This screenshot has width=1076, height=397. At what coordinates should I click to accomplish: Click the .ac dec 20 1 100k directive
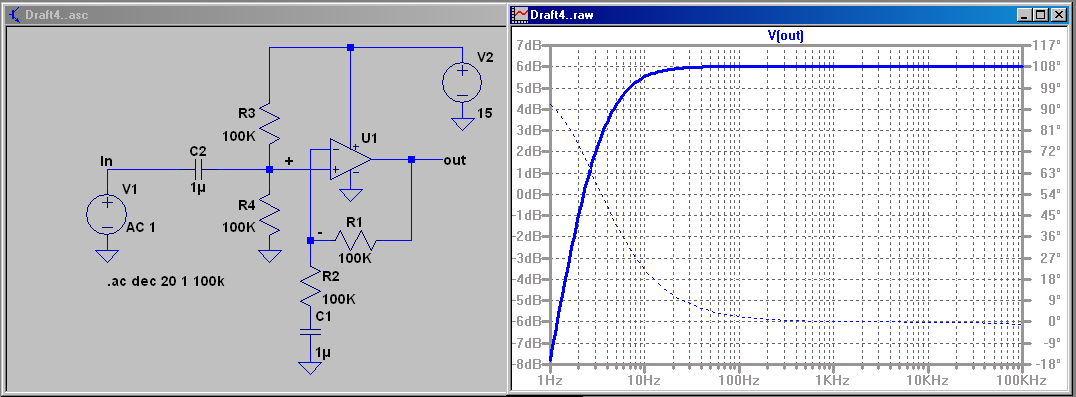pyautogui.click(x=167, y=281)
